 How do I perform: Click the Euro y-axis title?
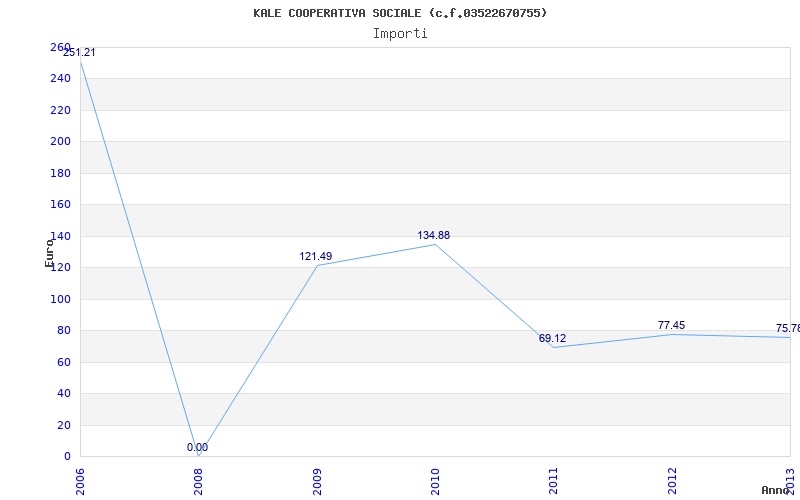[49, 253]
